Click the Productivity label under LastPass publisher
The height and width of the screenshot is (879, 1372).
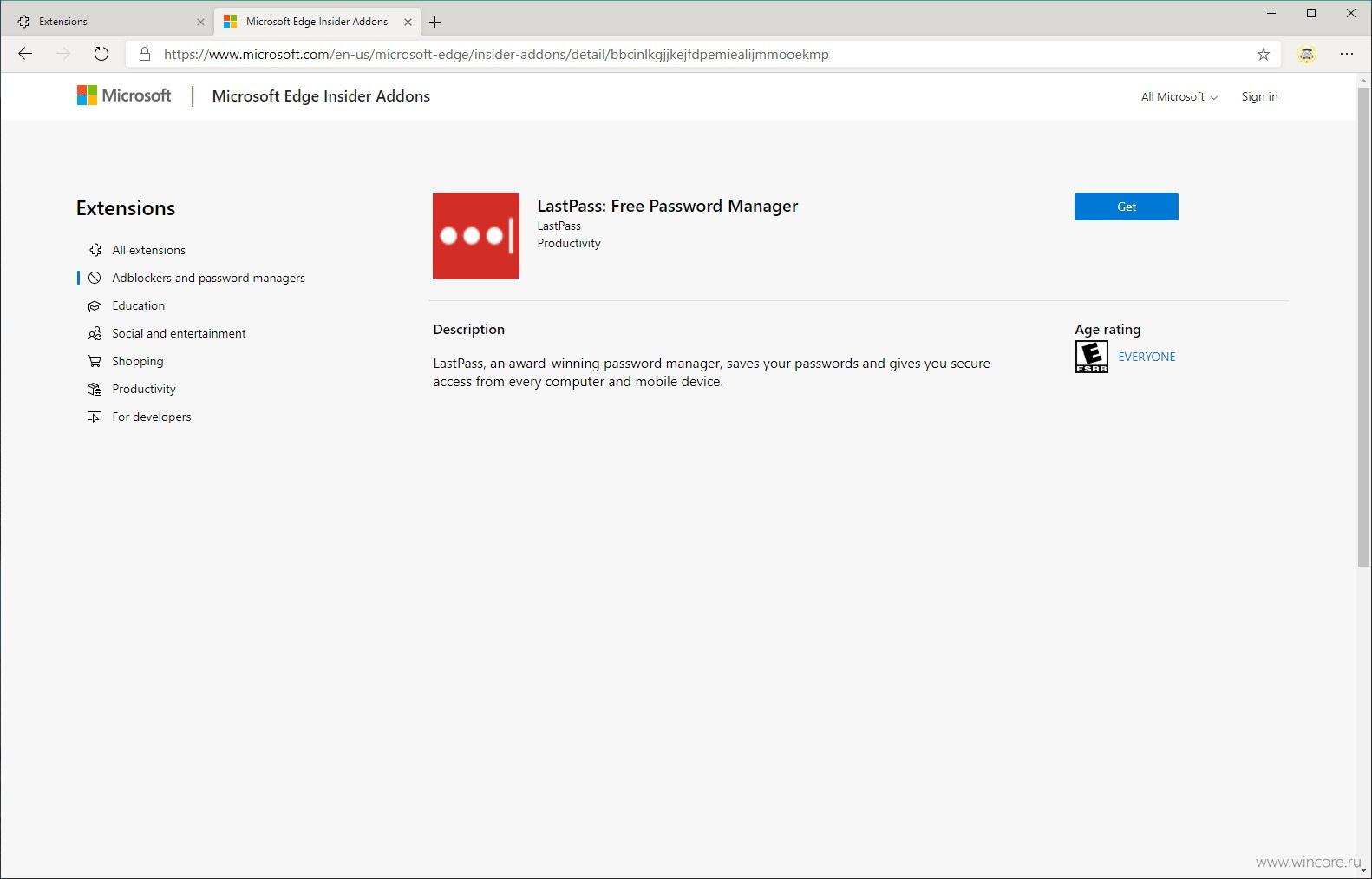pyautogui.click(x=568, y=243)
